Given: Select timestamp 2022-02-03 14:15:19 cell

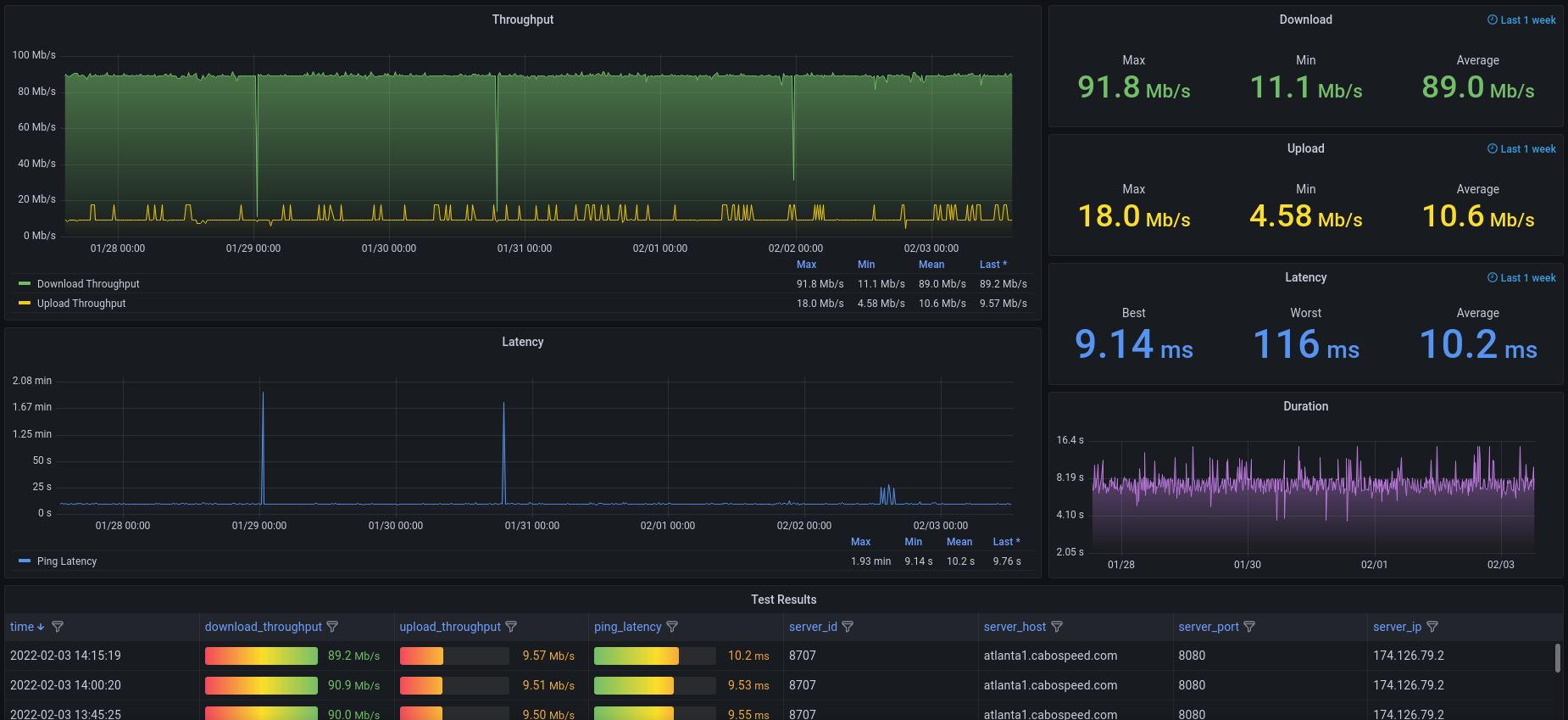Looking at the screenshot, I should pyautogui.click(x=65, y=656).
